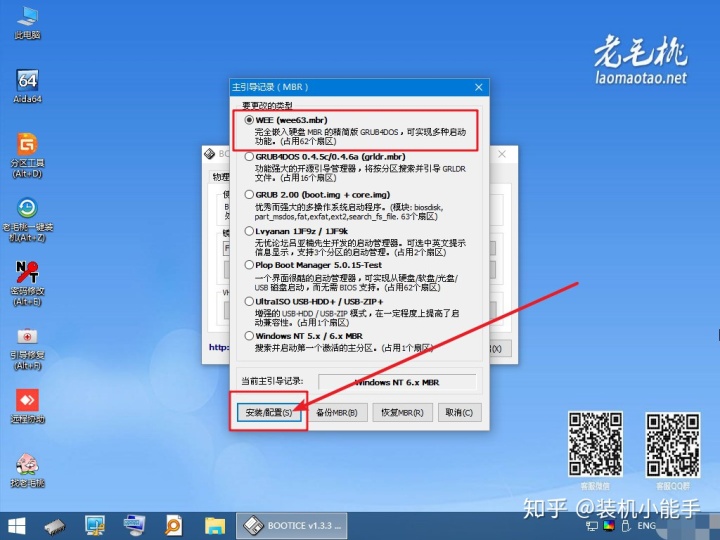Click the 恢复MBR(R) button
Image resolution: width=720 pixels, height=540 pixels.
tap(402, 412)
